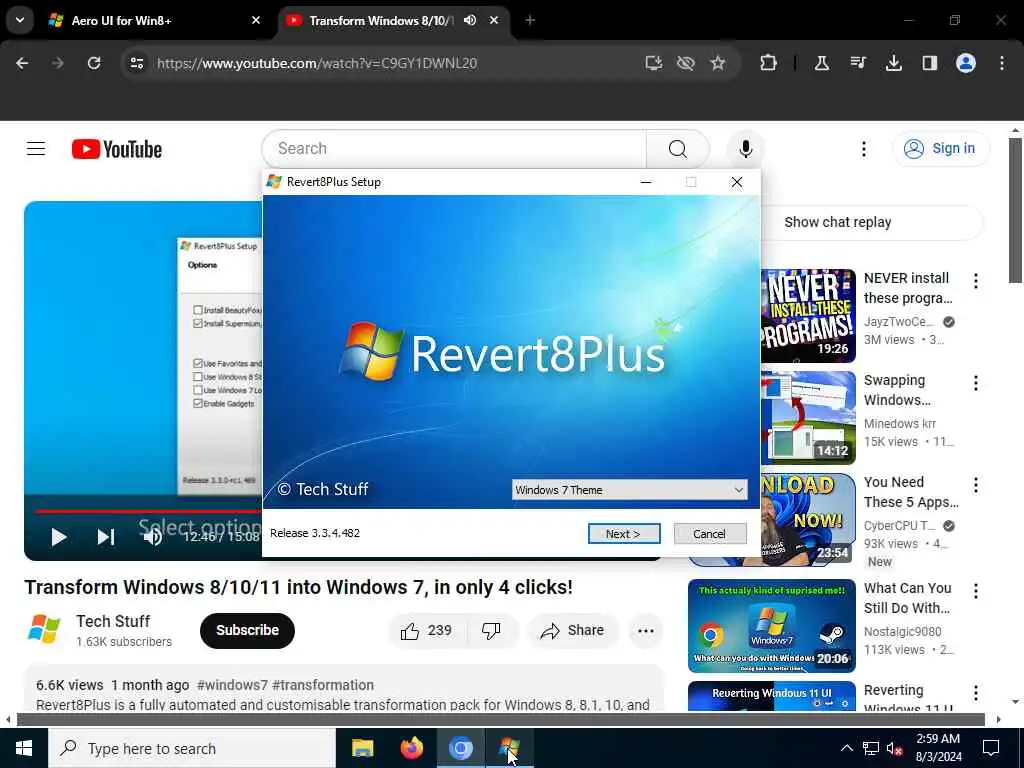Open the taskbar volume icon

coord(893,749)
